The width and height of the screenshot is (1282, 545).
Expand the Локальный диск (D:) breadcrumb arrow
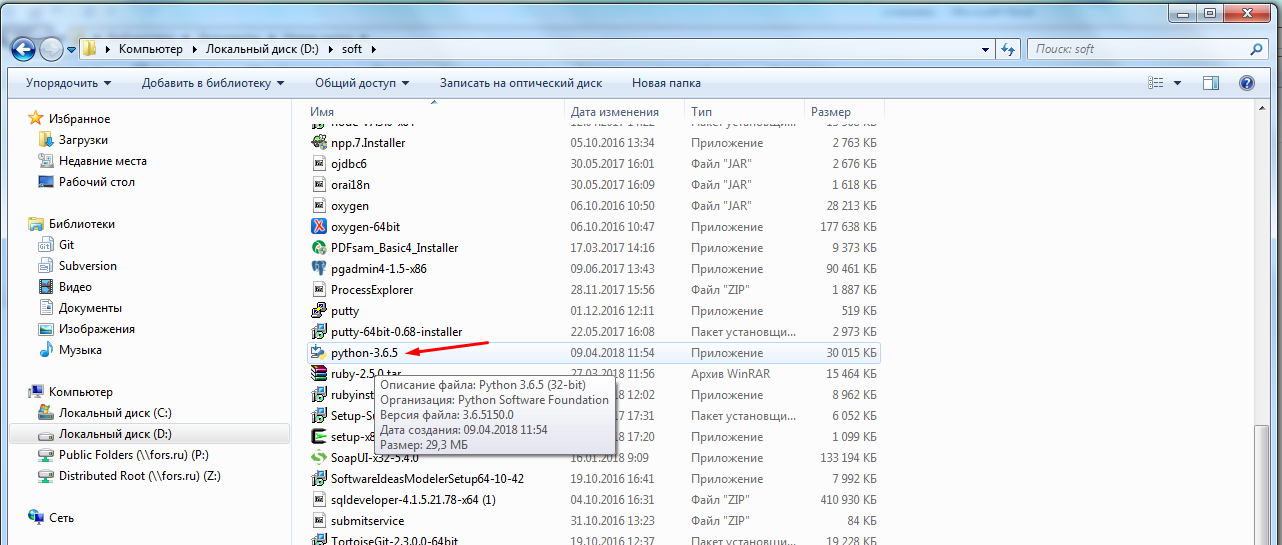(x=328, y=49)
